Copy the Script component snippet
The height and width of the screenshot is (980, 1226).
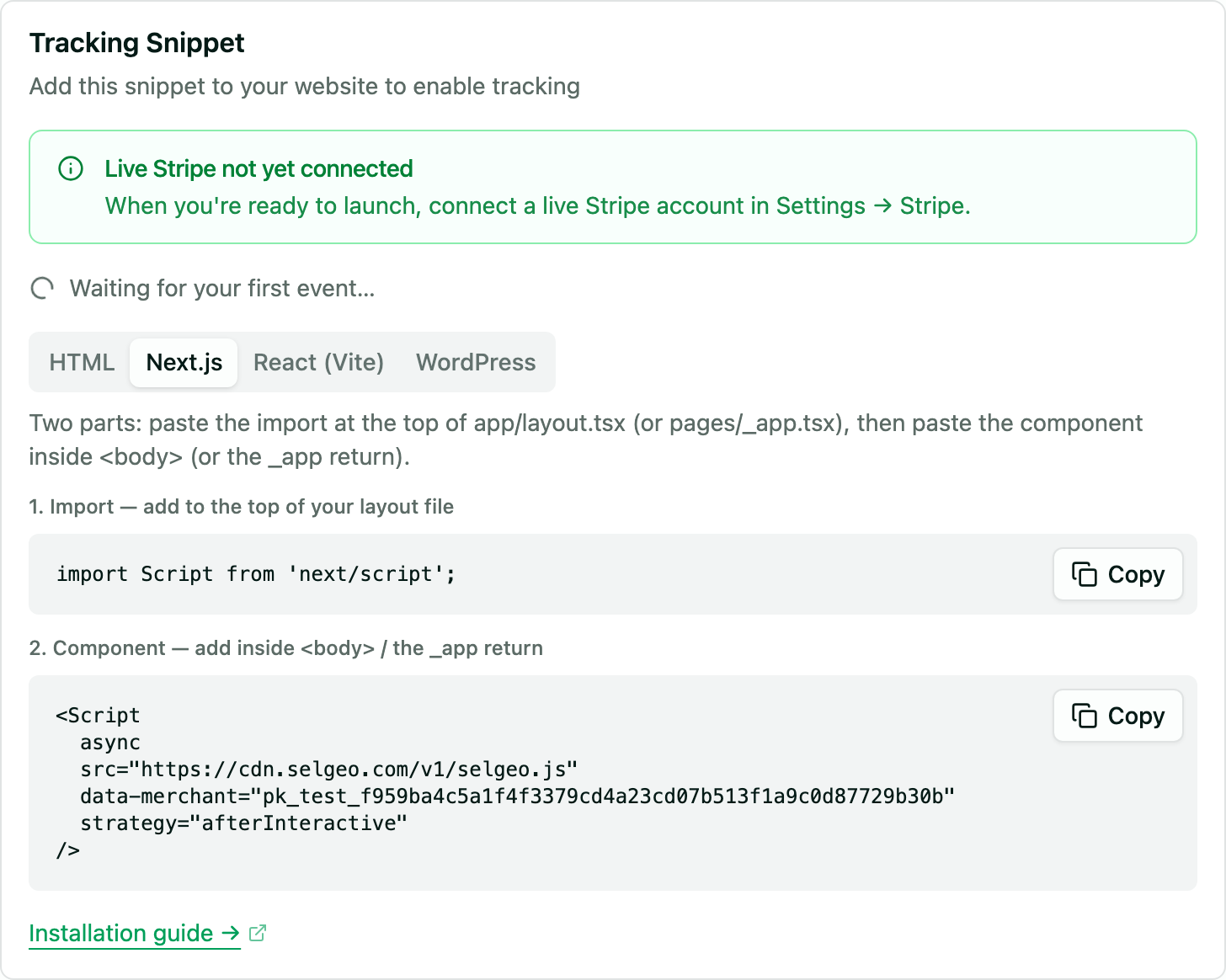pos(1118,716)
